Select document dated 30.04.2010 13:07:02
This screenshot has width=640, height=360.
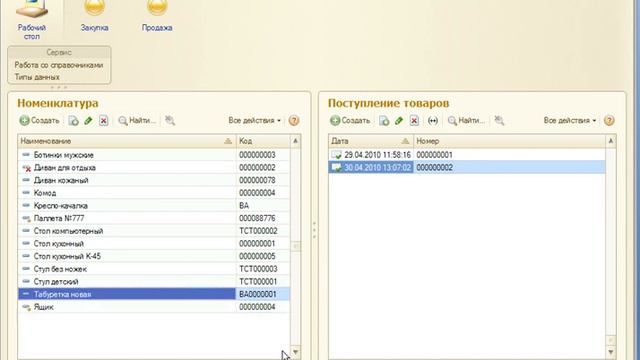click(467, 167)
